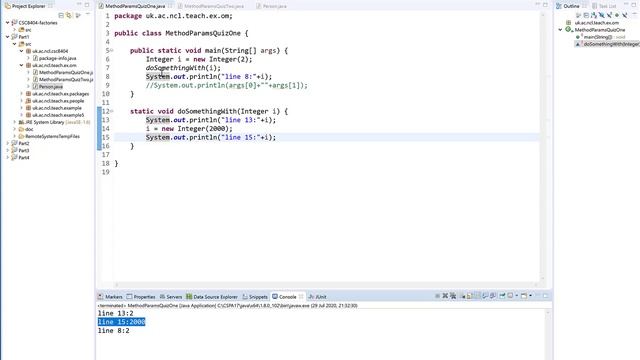Minimize the Project Explorer panel
The image size is (640, 360).
[79, 4]
